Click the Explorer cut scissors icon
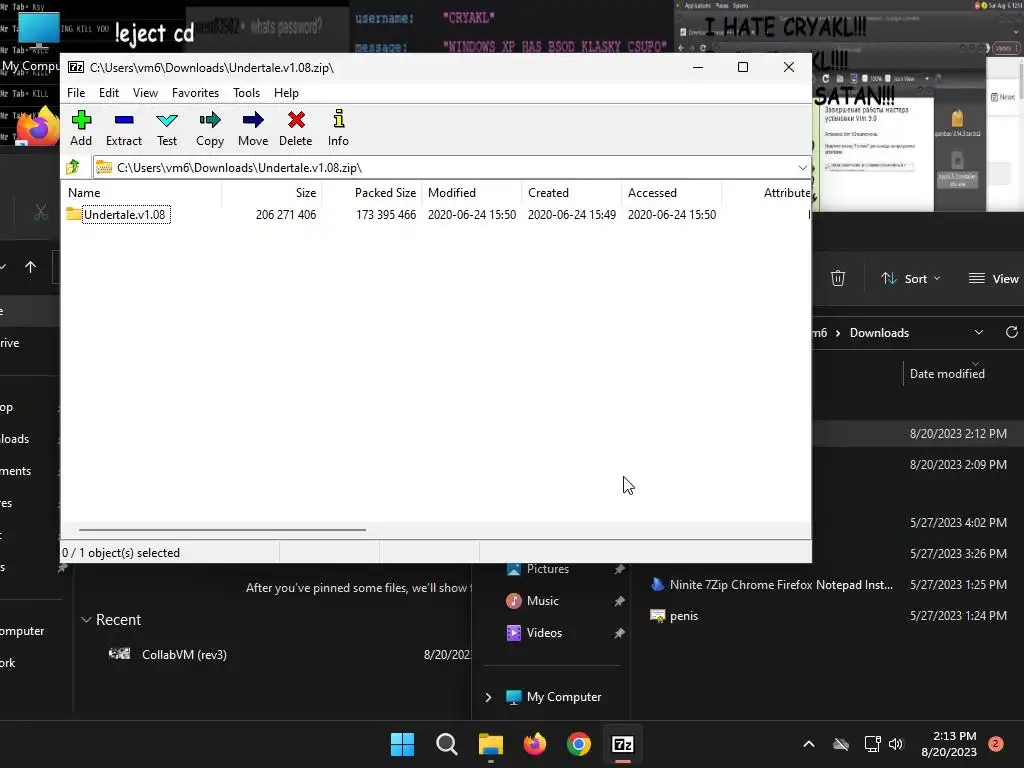 40,212
